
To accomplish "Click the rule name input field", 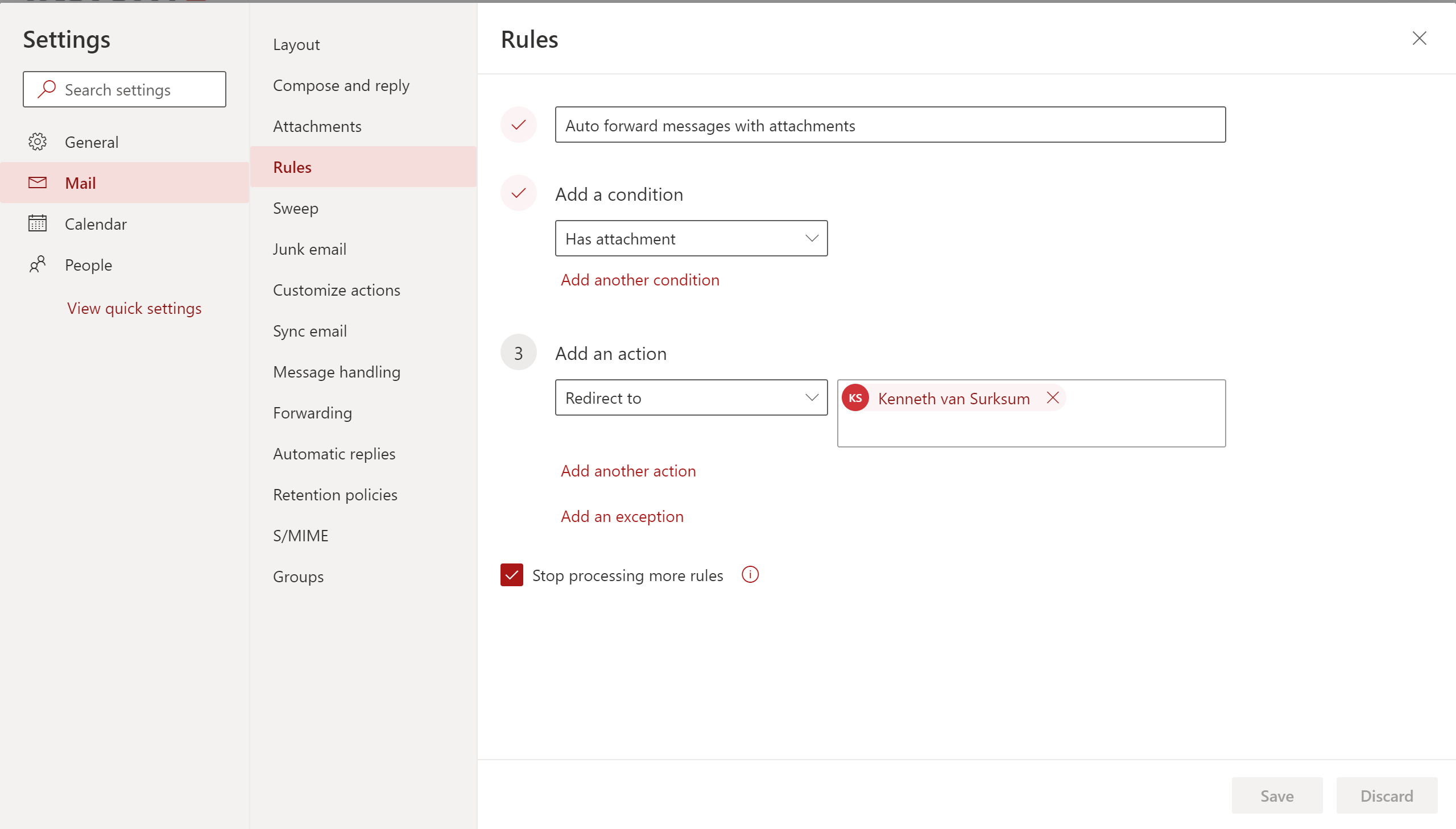I will coord(890,125).
